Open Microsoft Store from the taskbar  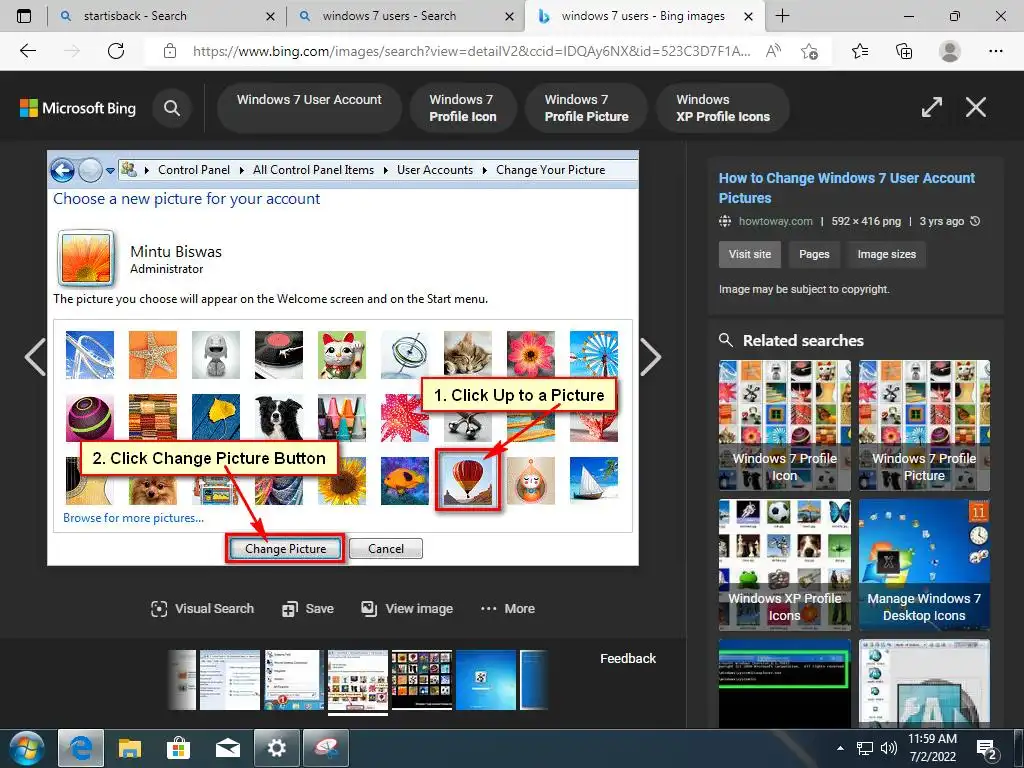(x=178, y=748)
